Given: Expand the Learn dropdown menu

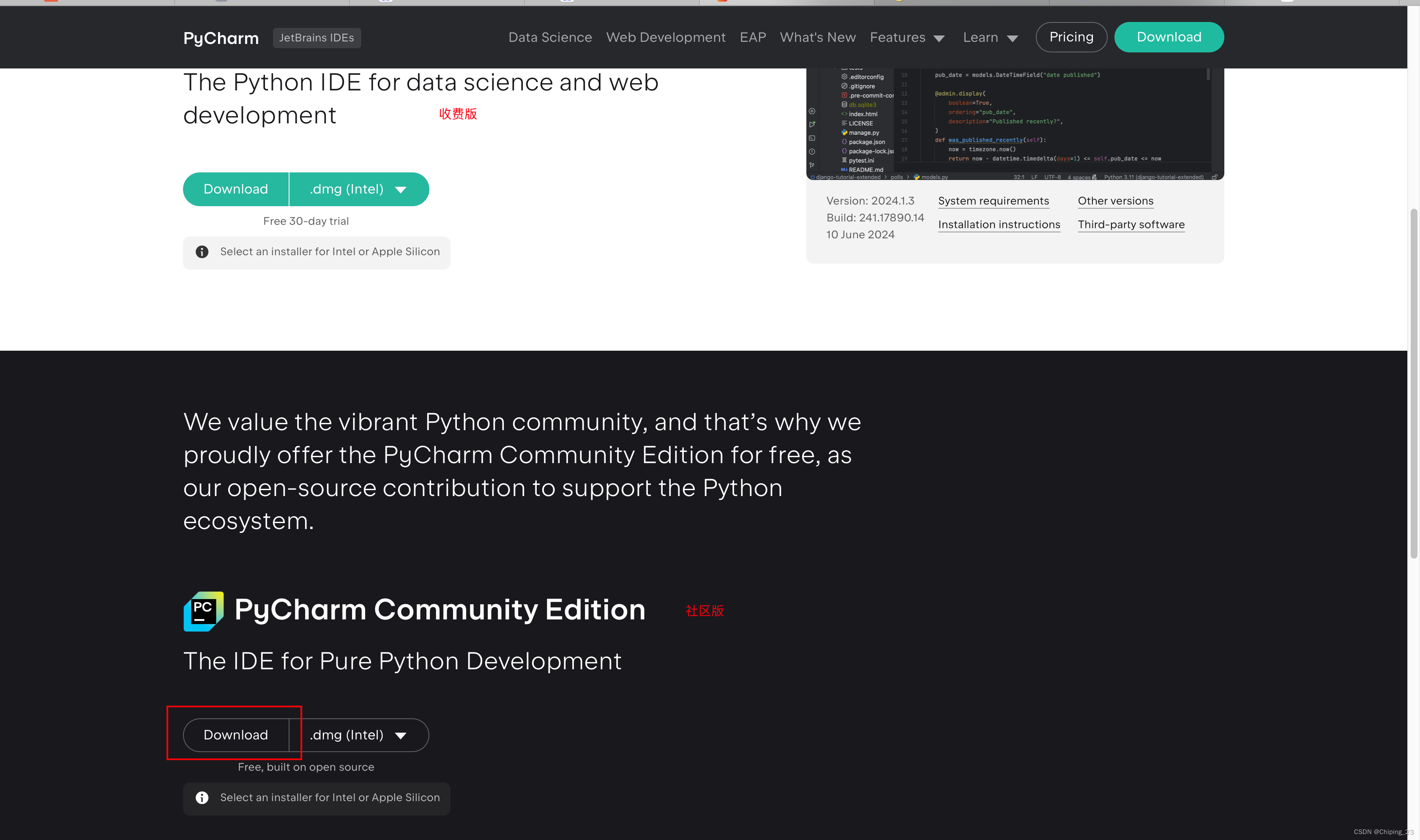Looking at the screenshot, I should coord(991,37).
